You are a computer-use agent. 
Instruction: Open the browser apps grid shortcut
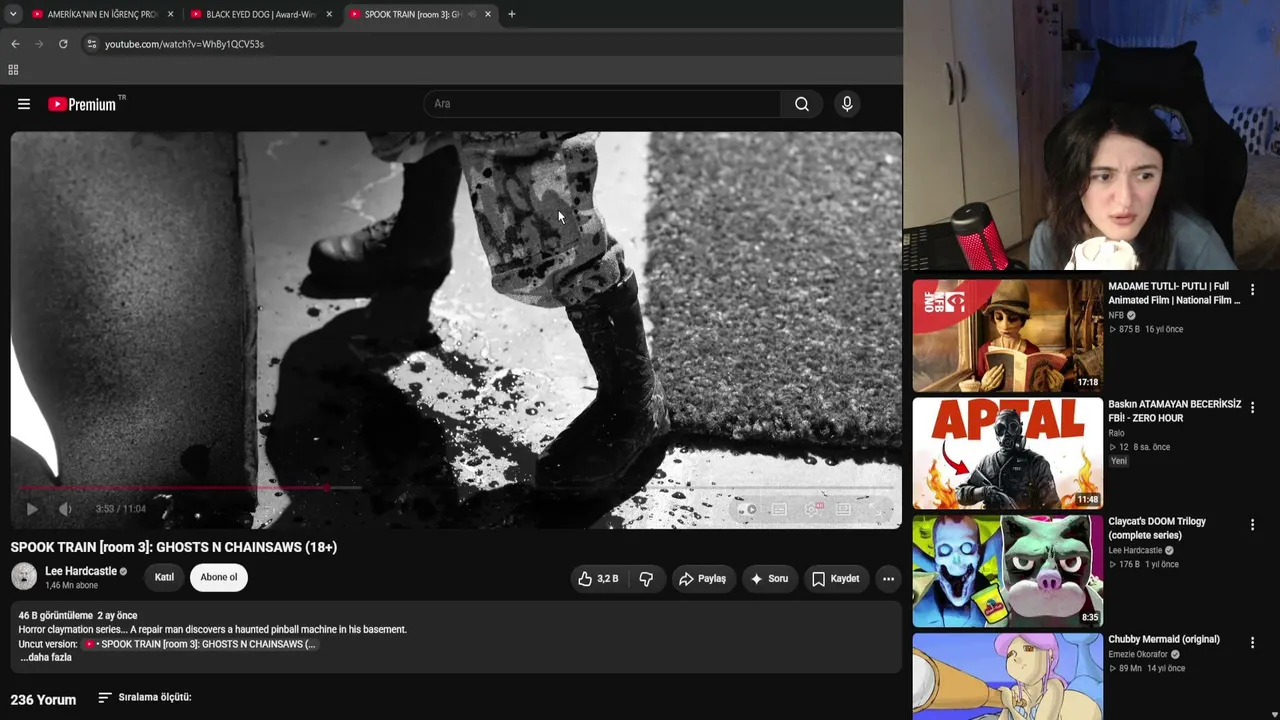(13, 70)
